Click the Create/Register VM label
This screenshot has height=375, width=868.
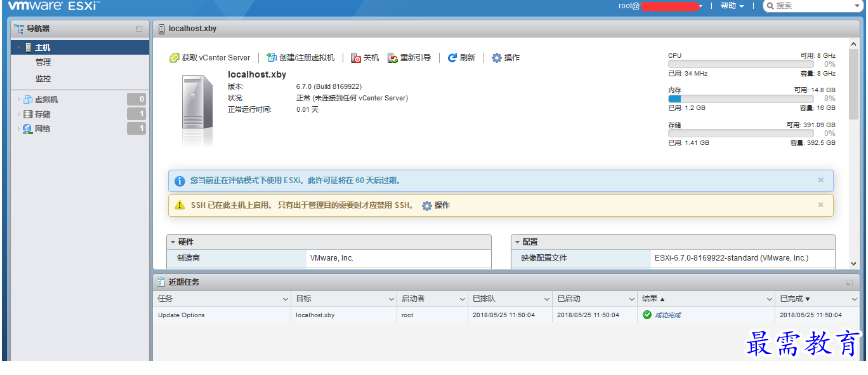tap(307, 58)
